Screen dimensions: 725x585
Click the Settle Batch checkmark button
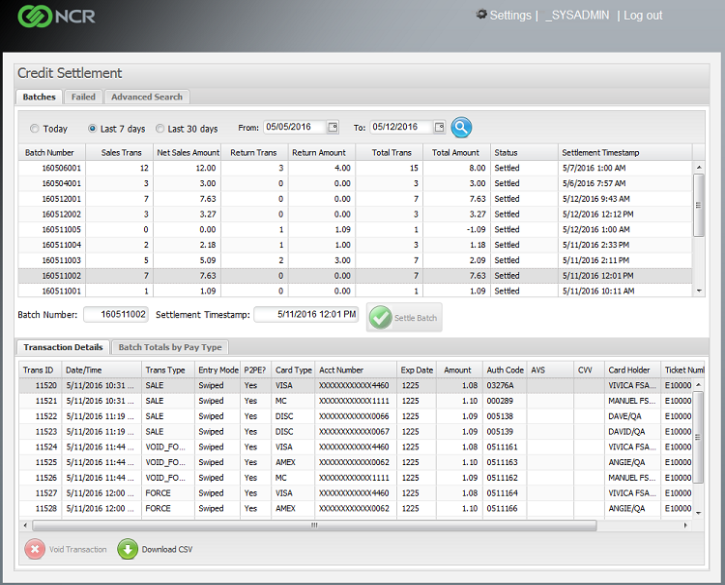tap(380, 317)
